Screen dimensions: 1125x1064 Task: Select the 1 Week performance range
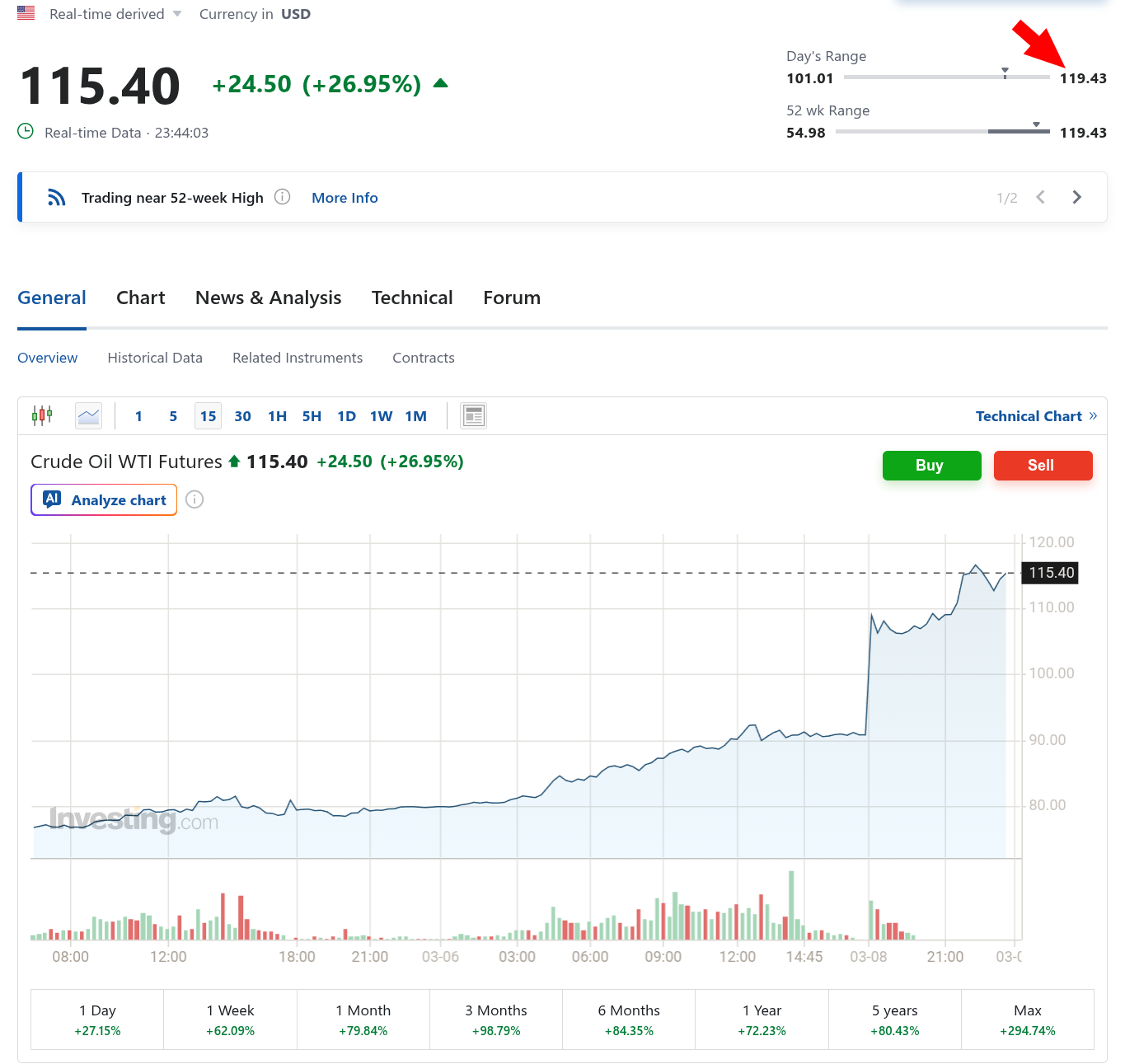coord(231,1019)
